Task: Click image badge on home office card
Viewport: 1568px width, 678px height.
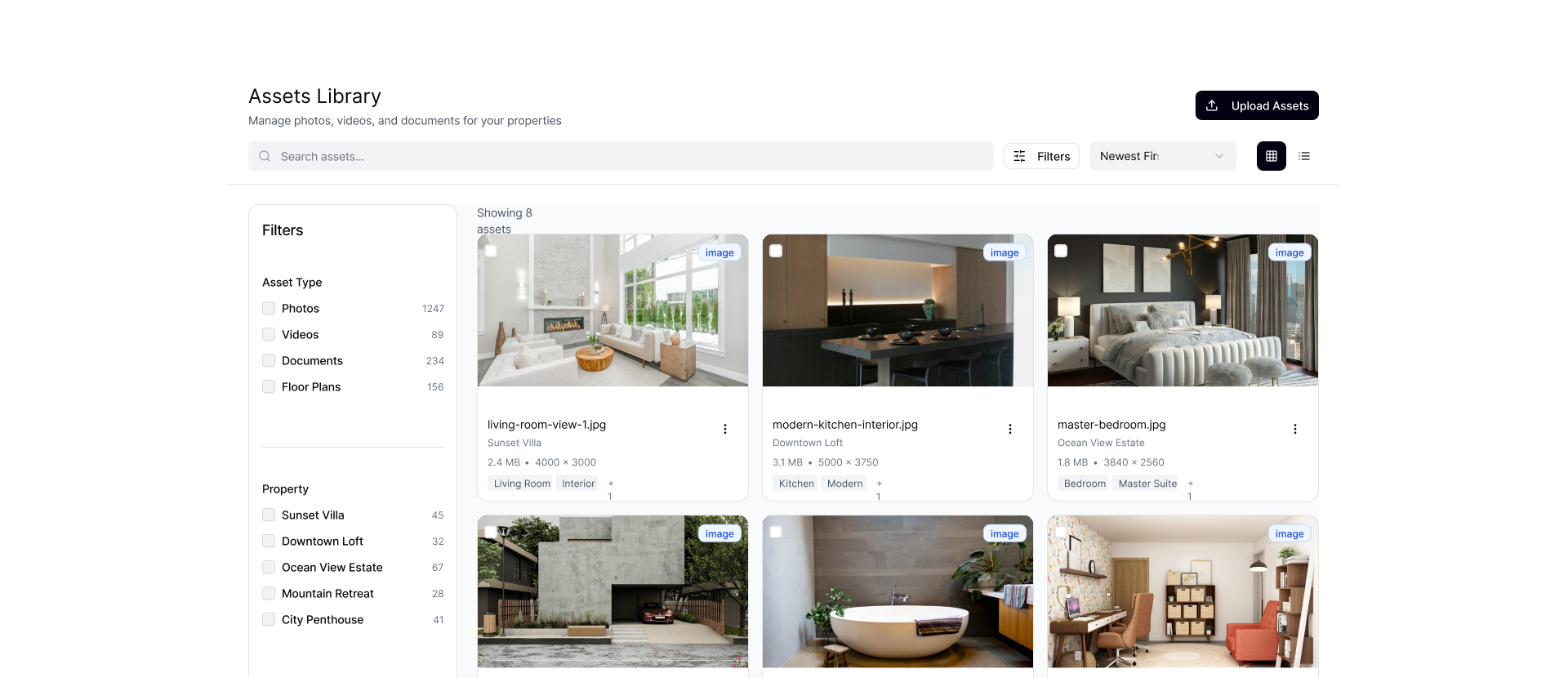Action: 1290,533
